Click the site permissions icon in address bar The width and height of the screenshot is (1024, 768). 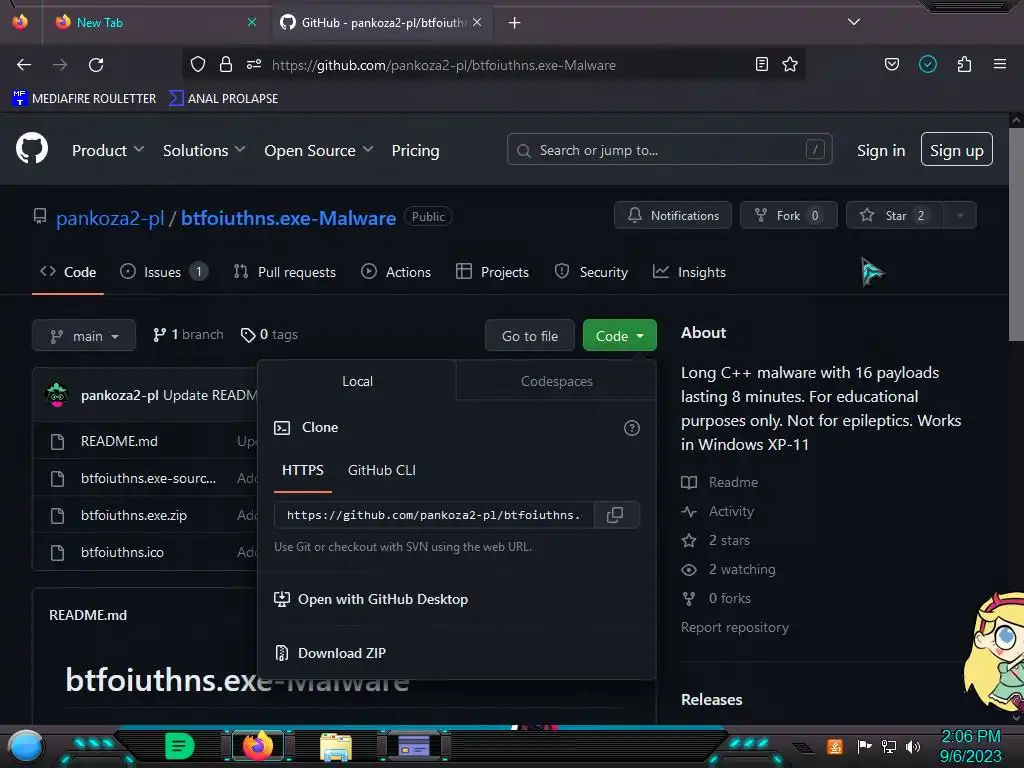tap(254, 64)
